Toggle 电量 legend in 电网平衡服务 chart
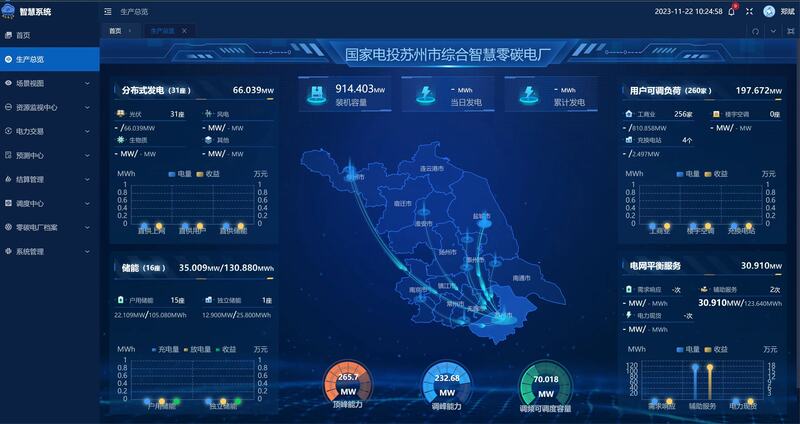800x424 pixels. coord(688,350)
